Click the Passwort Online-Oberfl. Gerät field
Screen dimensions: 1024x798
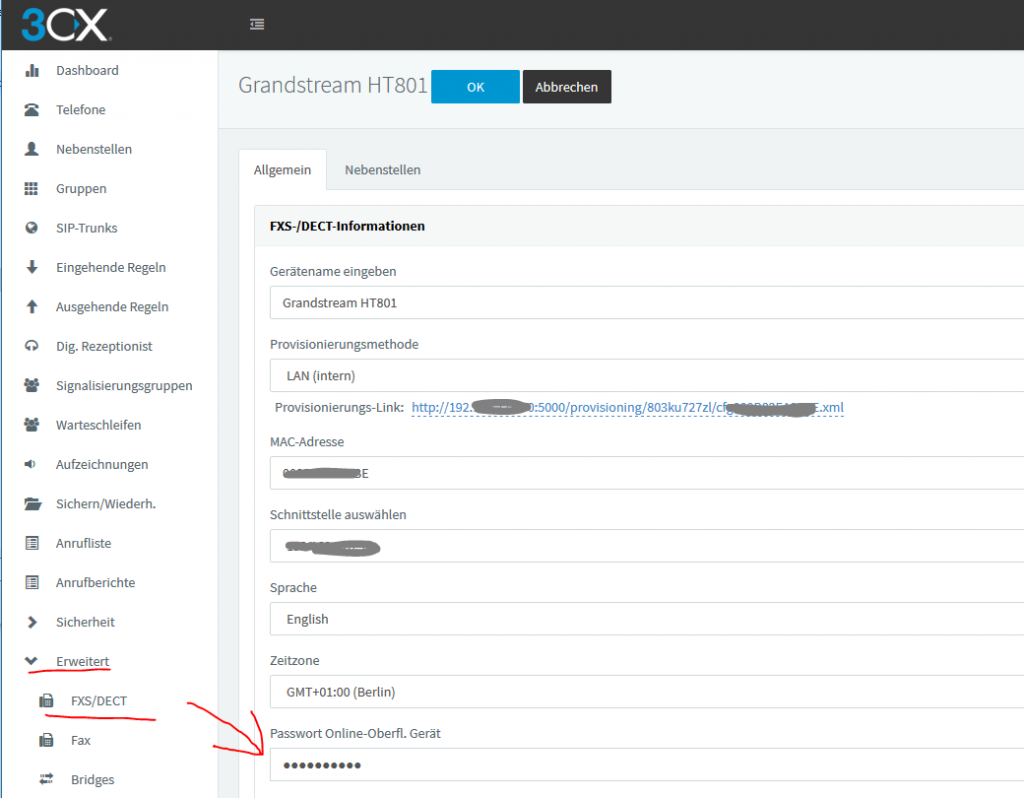pyautogui.click(x=647, y=765)
